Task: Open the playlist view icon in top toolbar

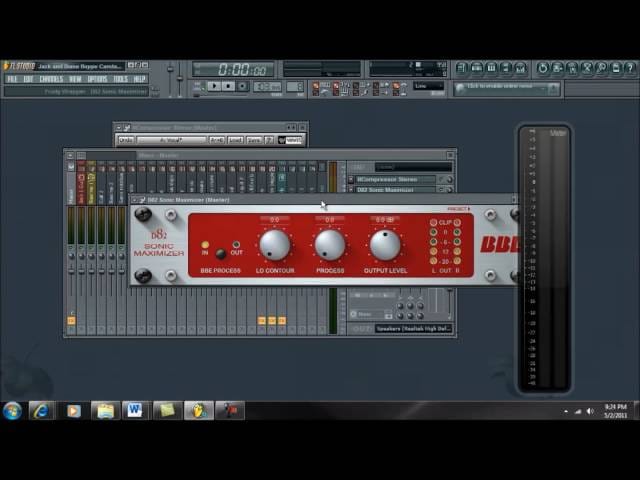Action: pyautogui.click(x=462, y=68)
